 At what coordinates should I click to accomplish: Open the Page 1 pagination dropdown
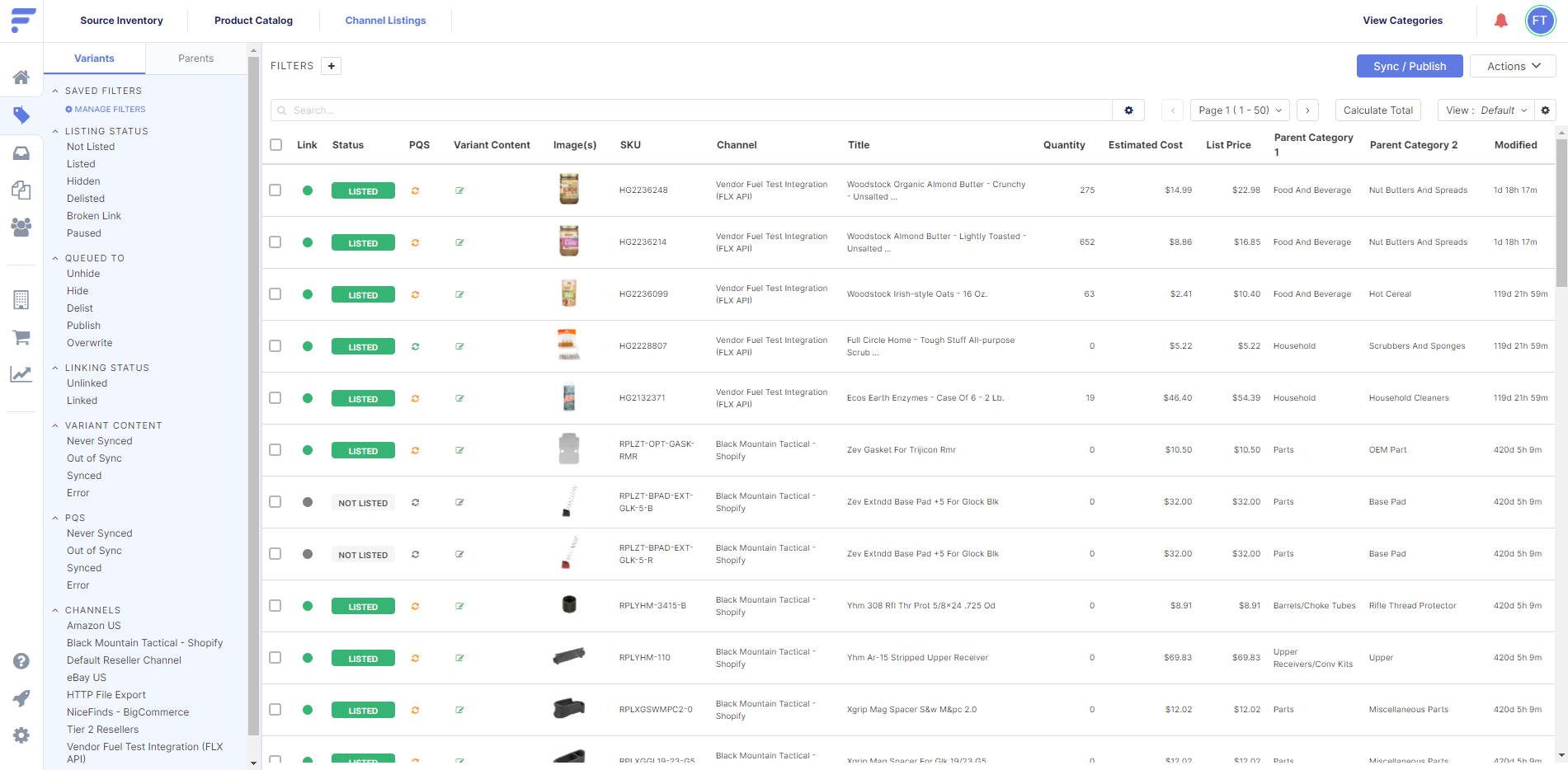pyautogui.click(x=1239, y=110)
